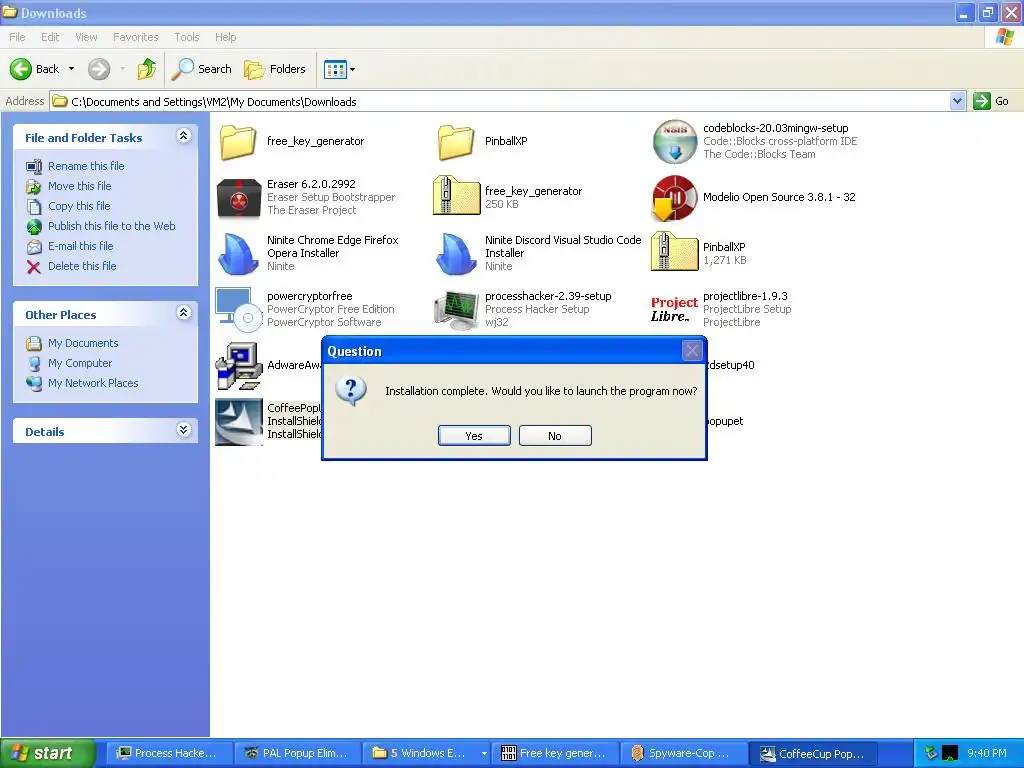
Task: Click Yes to launch the program
Action: pyautogui.click(x=474, y=436)
